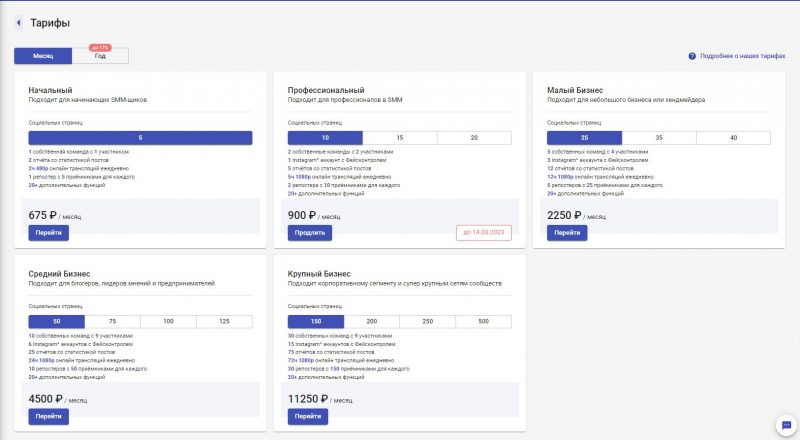Image resolution: width=800 pixels, height=440 pixels.
Task: Click Перейти under the 11250 ₽ plan
Action: click(x=308, y=416)
